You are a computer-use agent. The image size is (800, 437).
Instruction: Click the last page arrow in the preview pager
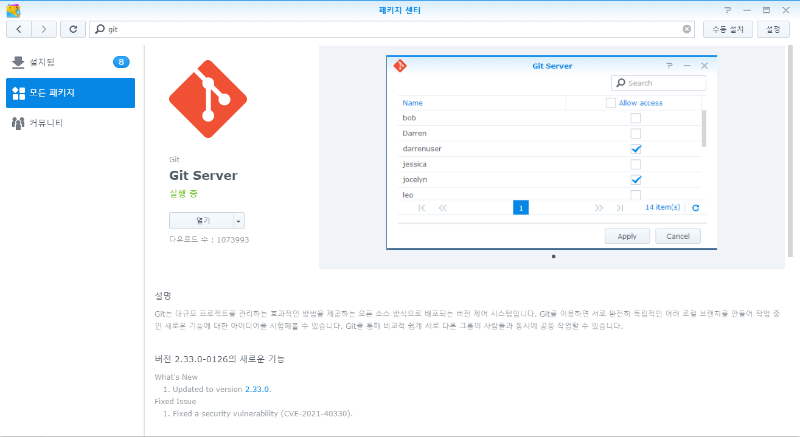click(x=619, y=208)
